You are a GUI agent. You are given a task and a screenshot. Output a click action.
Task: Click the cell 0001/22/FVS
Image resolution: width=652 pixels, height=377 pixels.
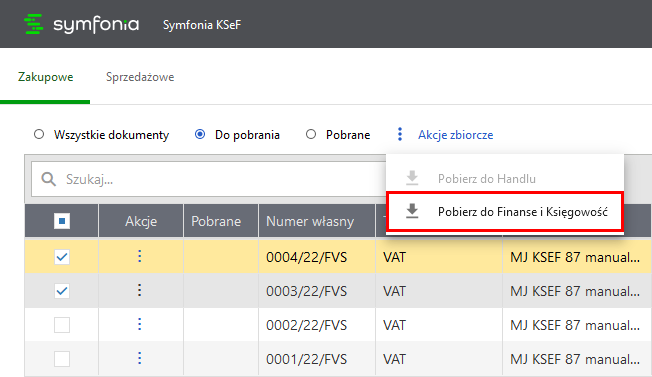click(317, 359)
